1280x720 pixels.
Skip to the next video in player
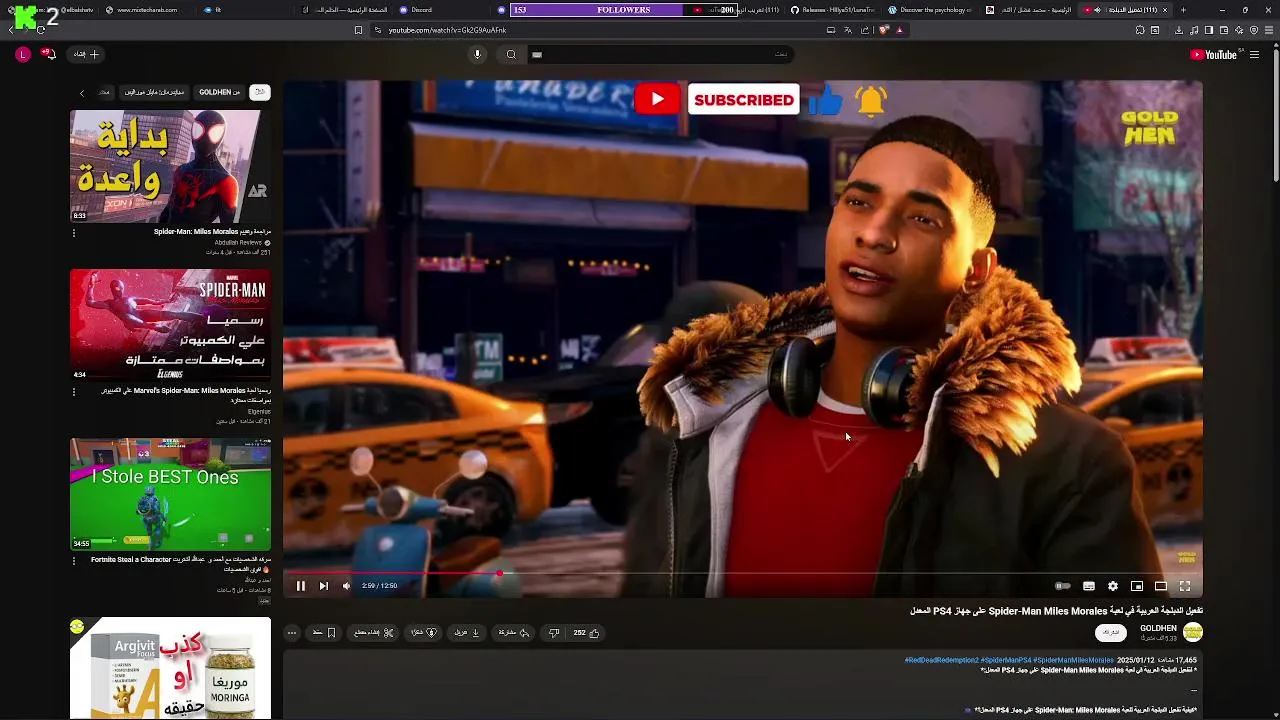323,586
